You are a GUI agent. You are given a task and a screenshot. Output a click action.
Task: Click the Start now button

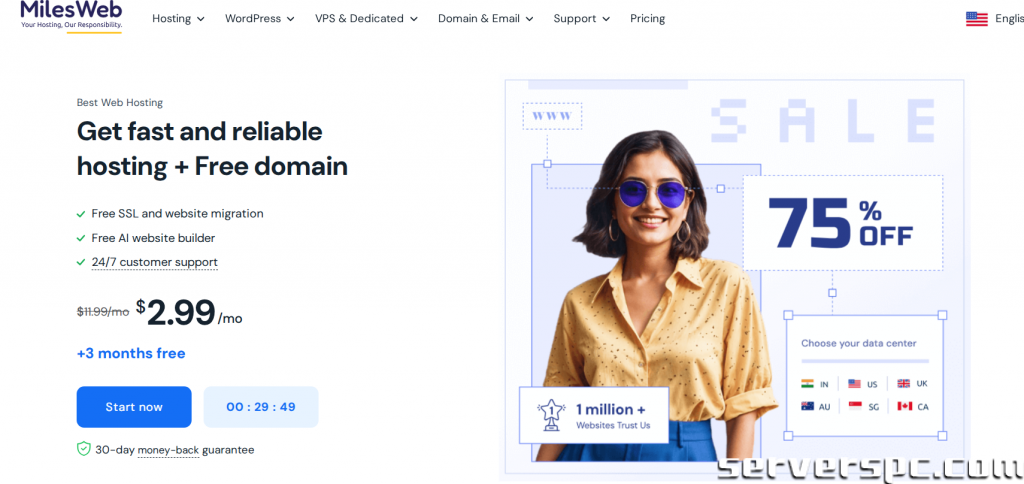134,407
